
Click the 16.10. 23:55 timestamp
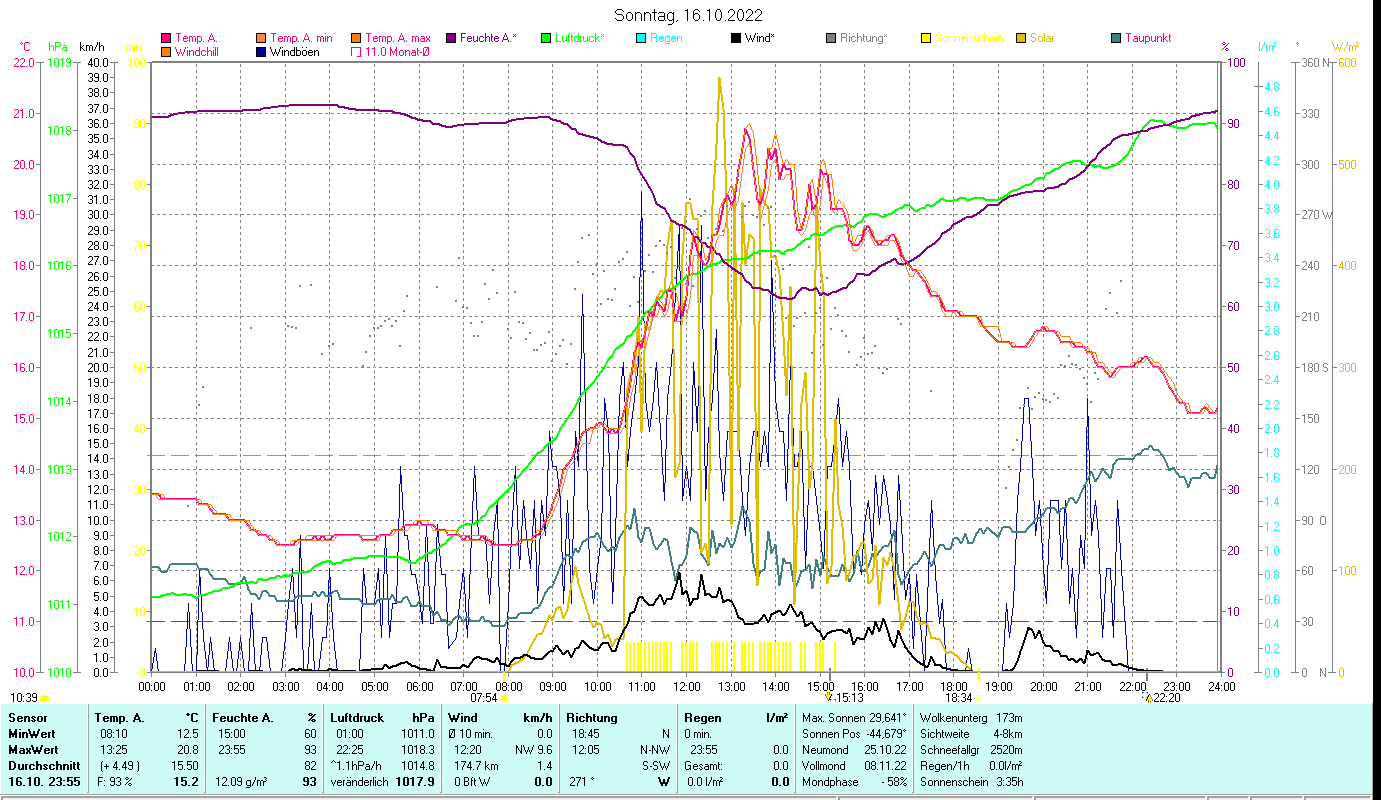[45, 781]
